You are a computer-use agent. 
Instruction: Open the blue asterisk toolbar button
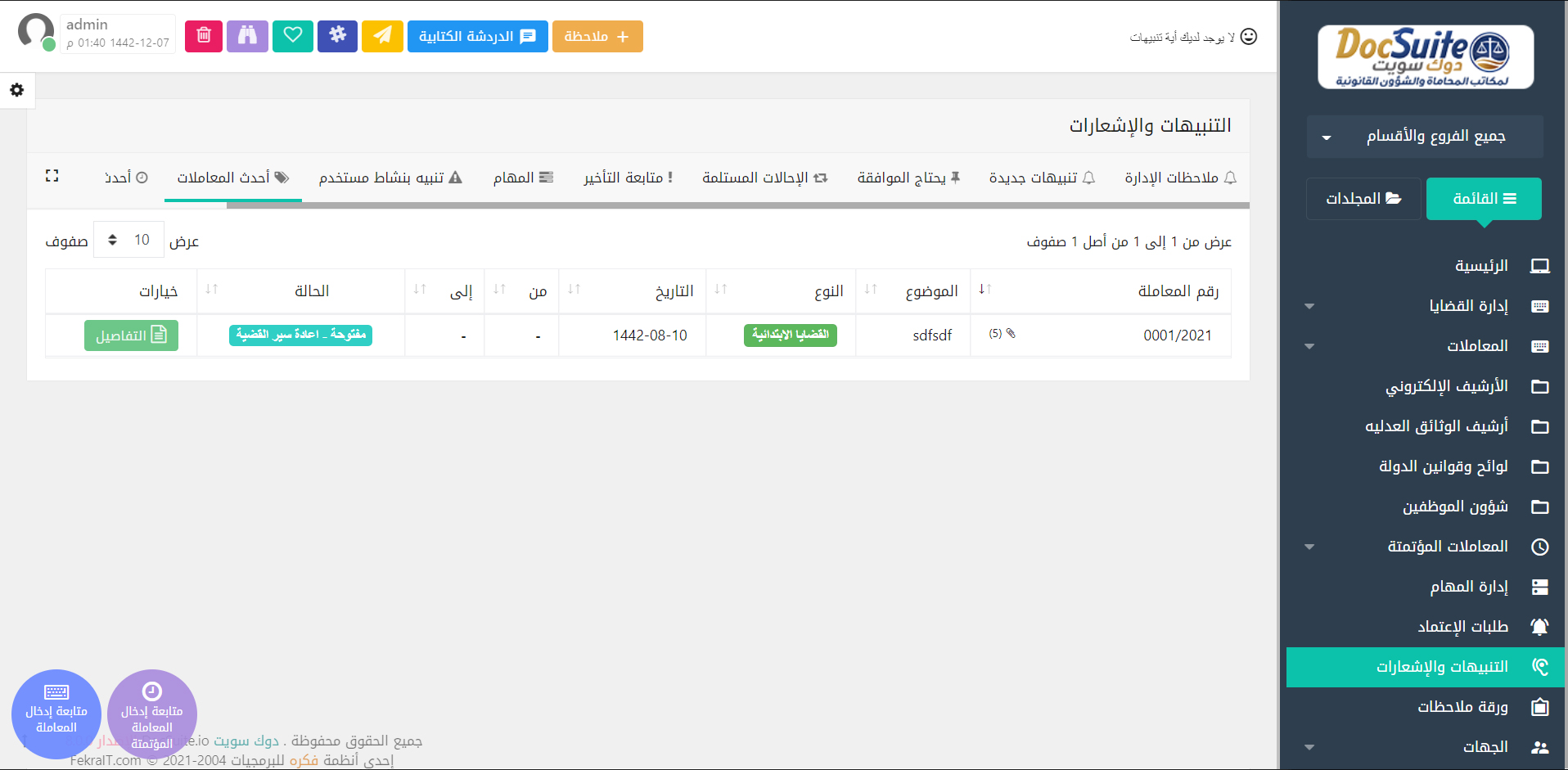tap(337, 36)
